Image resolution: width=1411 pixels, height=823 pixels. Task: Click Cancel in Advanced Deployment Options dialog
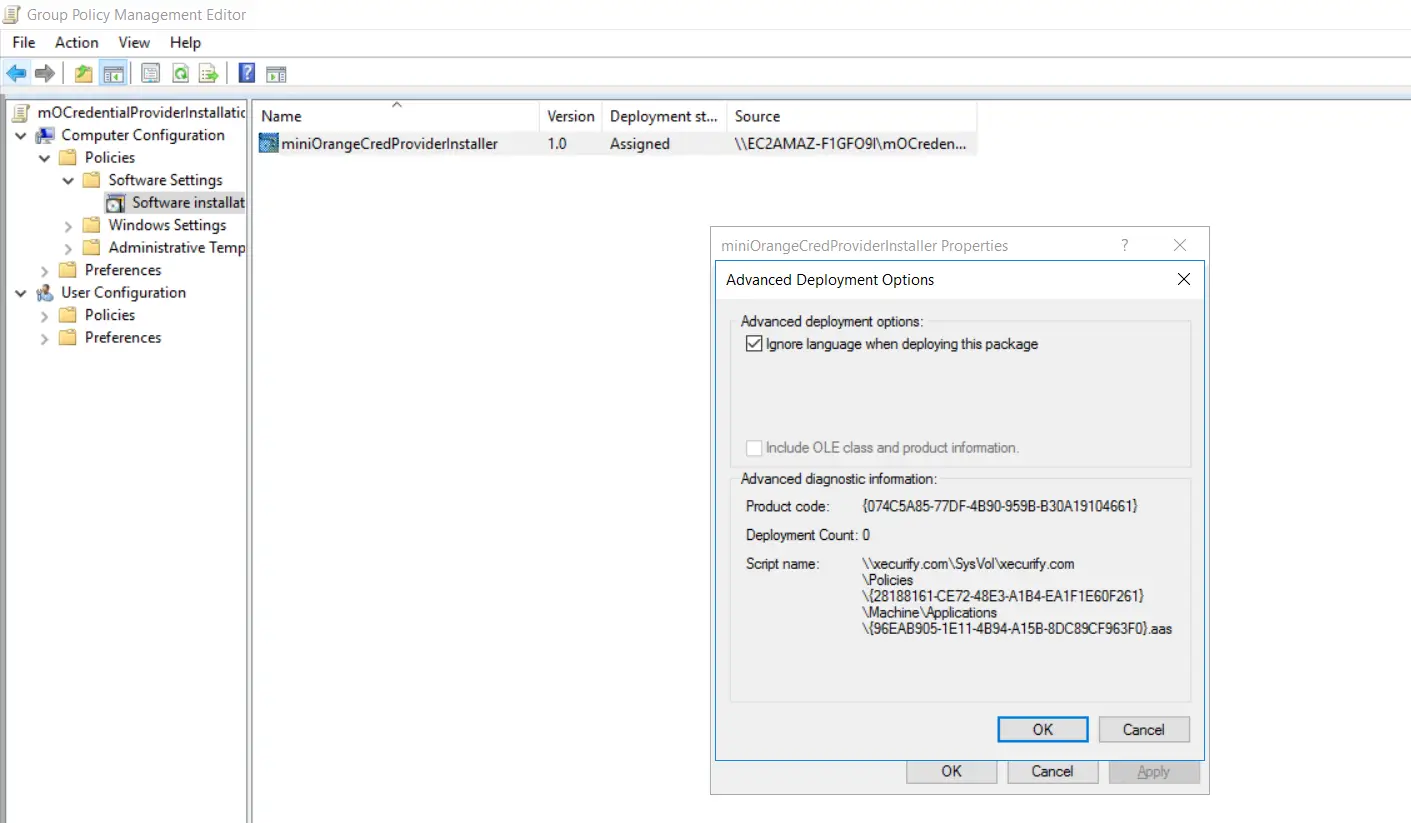1144,730
